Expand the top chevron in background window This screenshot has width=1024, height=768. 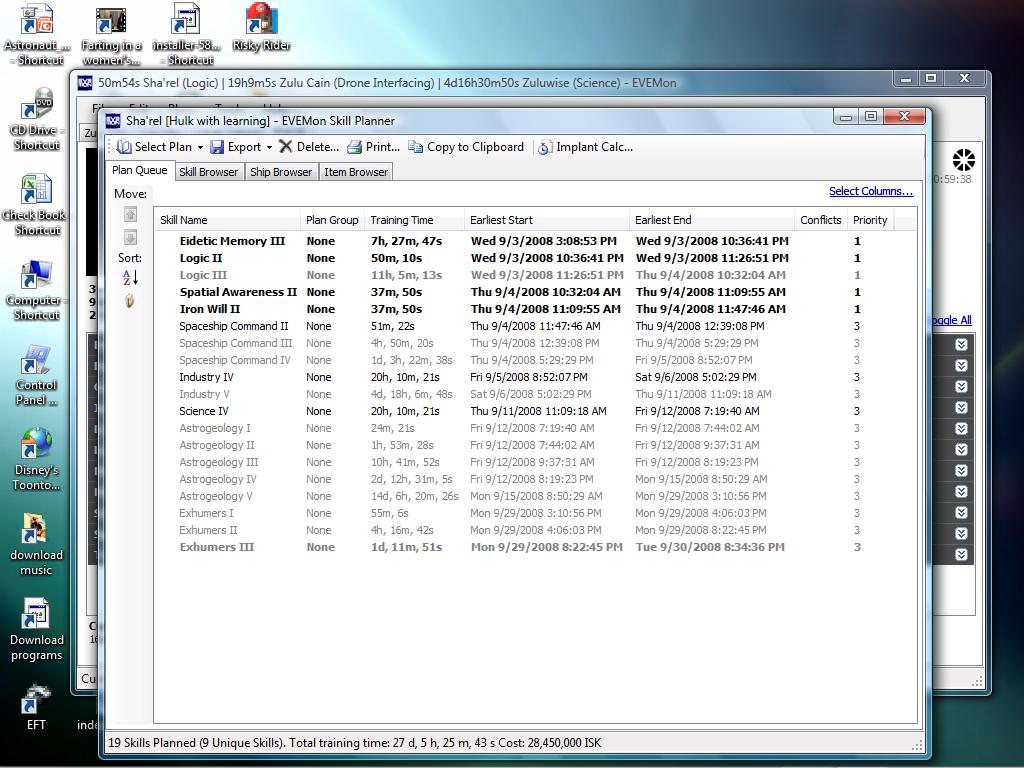pos(961,344)
